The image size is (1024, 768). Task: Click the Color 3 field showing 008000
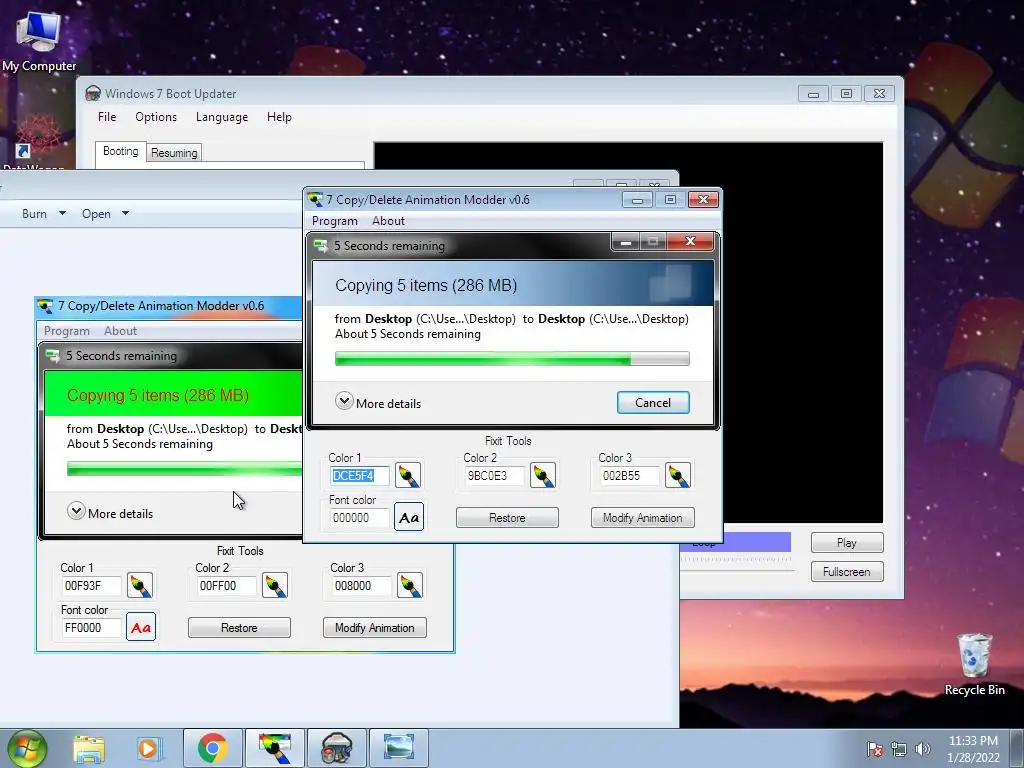point(361,585)
